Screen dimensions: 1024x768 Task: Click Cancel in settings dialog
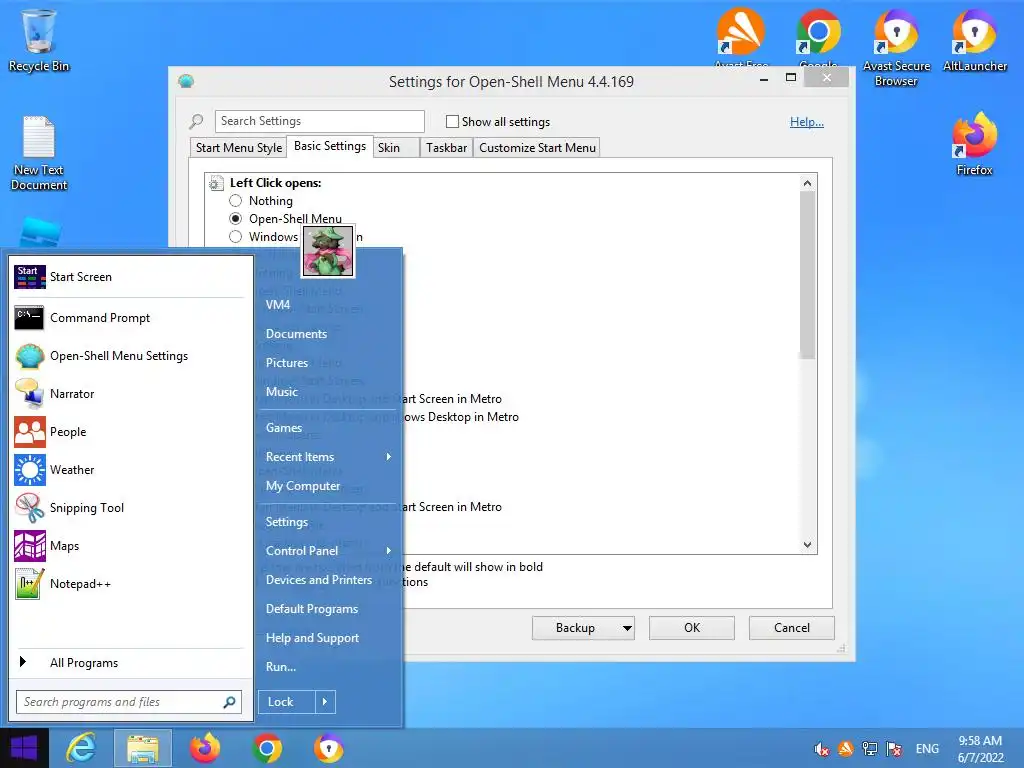[792, 628]
